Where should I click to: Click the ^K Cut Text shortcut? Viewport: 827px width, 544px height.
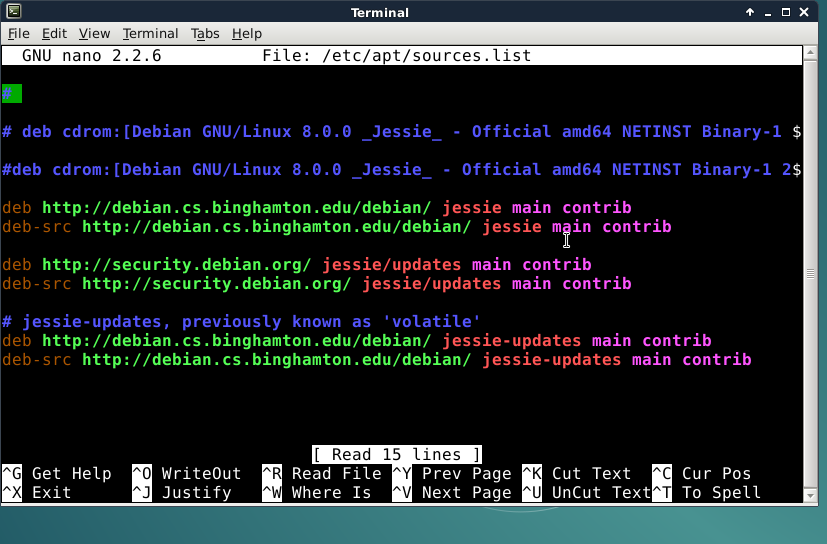(x=577, y=474)
